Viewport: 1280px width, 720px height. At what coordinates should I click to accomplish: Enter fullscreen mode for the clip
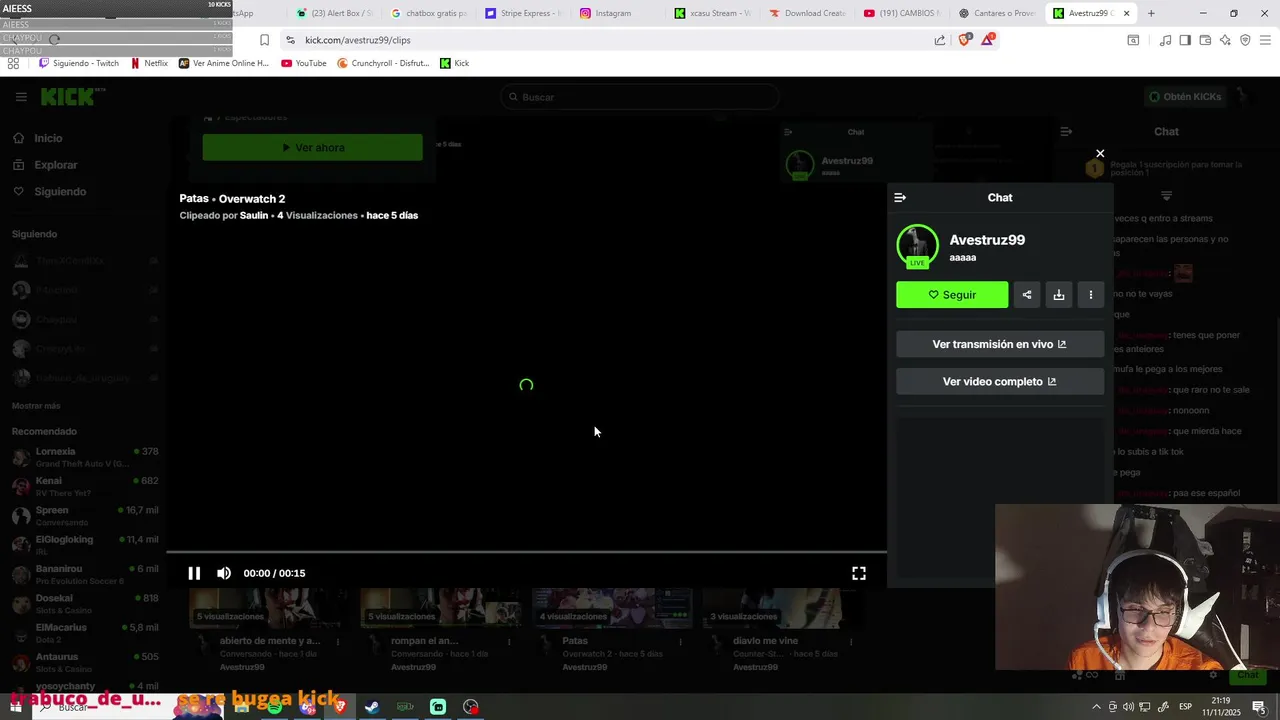coord(858,573)
